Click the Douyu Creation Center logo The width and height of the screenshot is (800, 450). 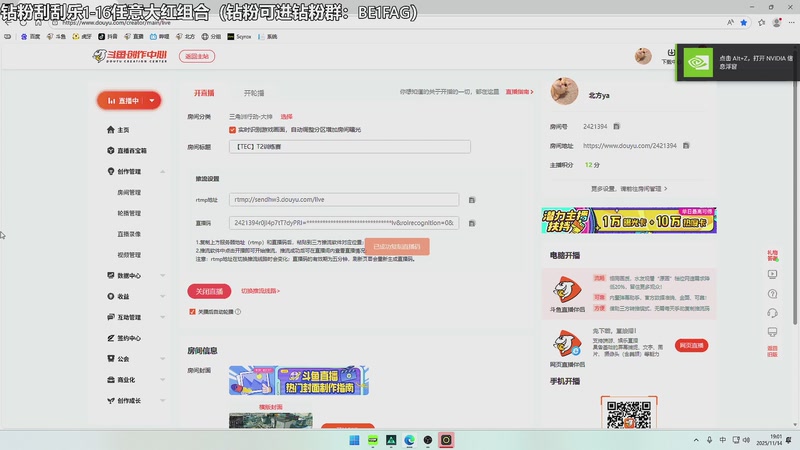130,56
